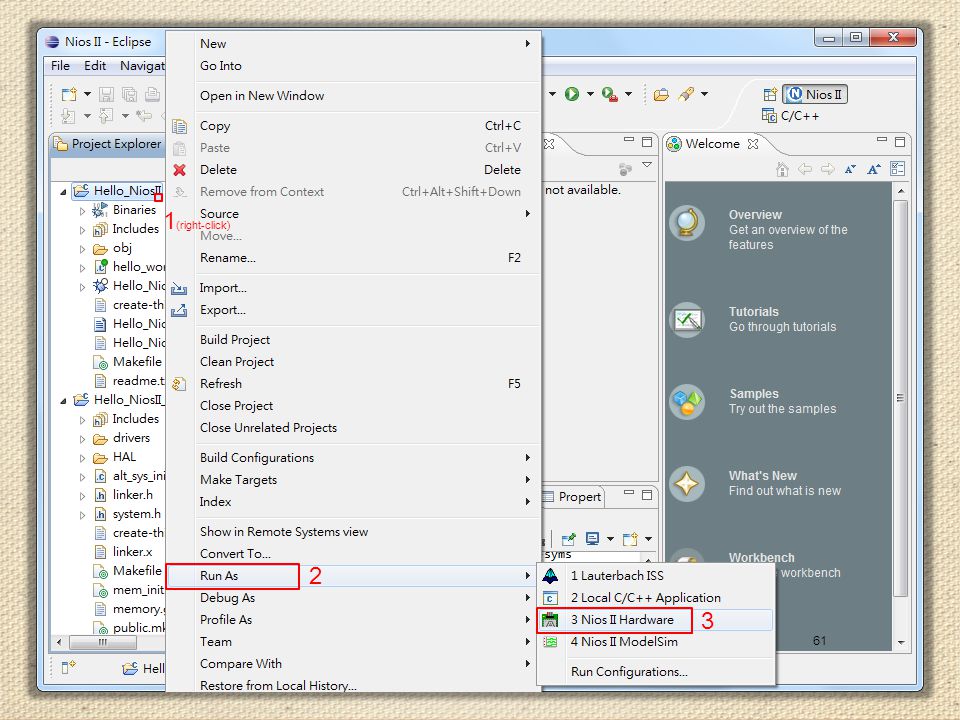
Task: Switch to the C/C++ perspective
Action: click(790, 116)
